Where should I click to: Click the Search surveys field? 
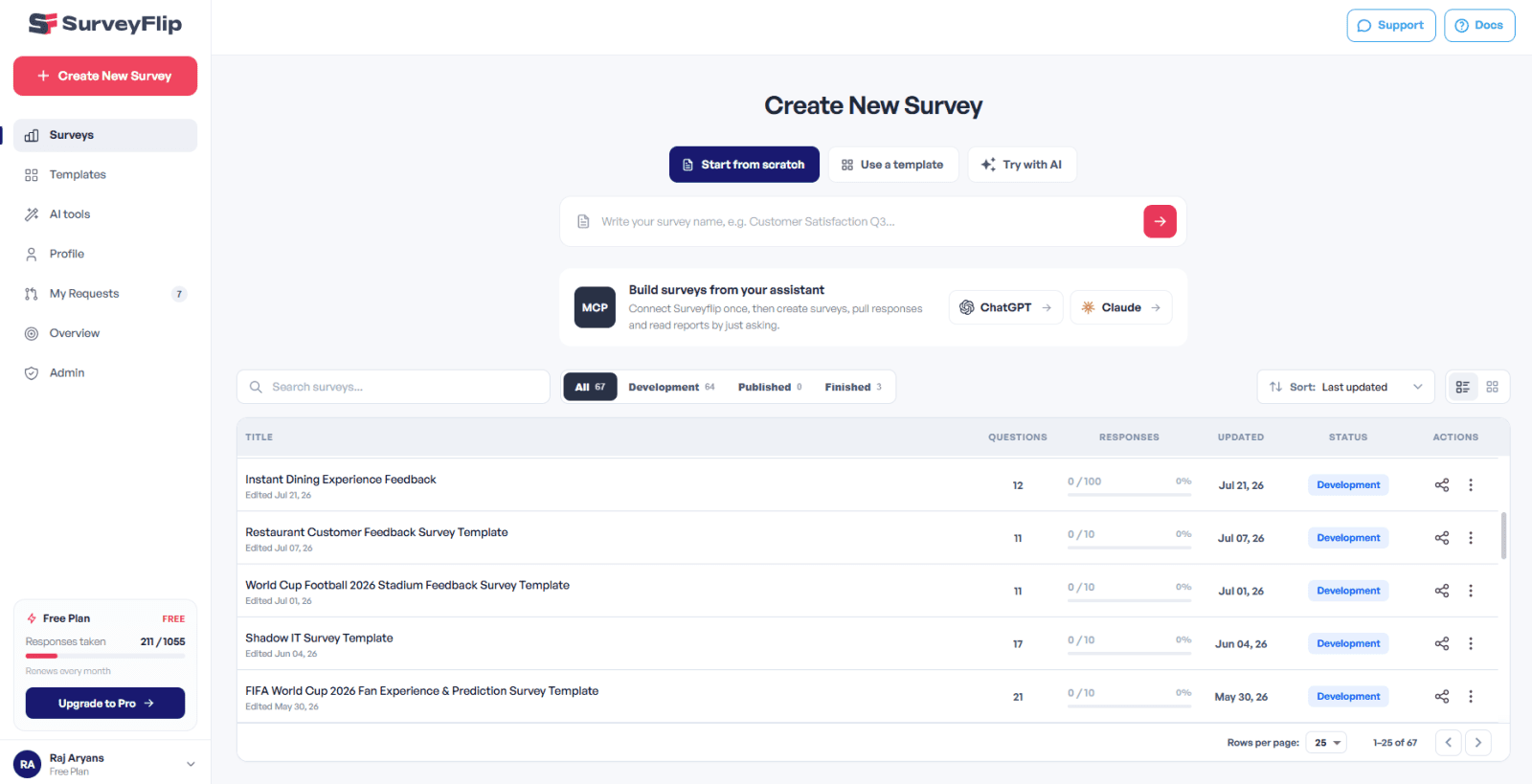pos(394,387)
